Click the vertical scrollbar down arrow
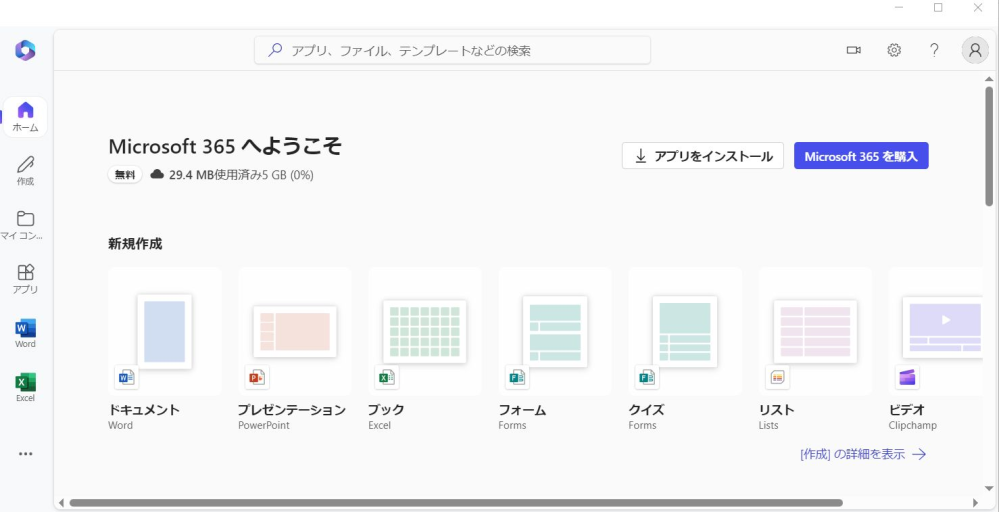 pyautogui.click(x=989, y=488)
